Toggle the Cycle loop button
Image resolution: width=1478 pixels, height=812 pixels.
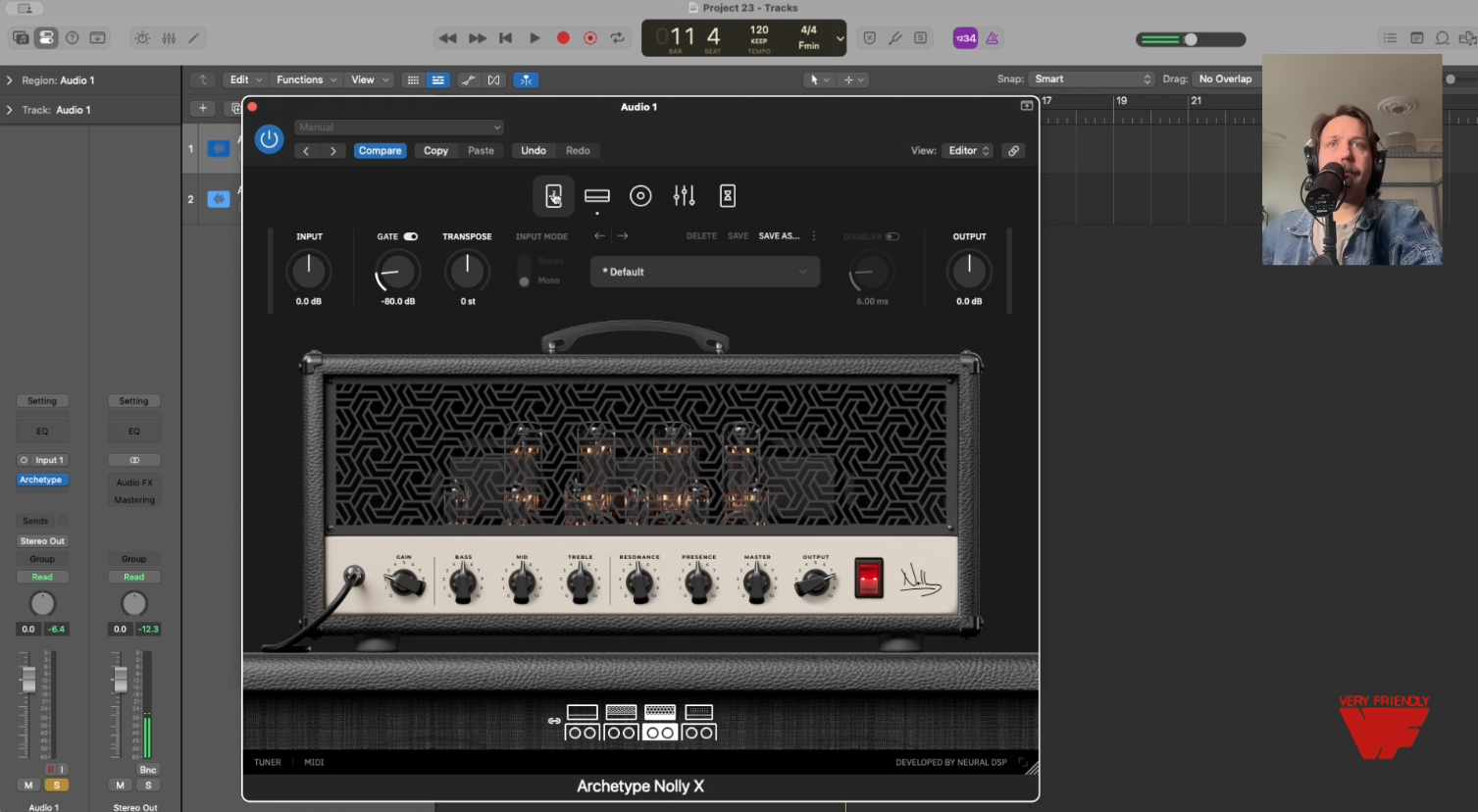[618, 38]
